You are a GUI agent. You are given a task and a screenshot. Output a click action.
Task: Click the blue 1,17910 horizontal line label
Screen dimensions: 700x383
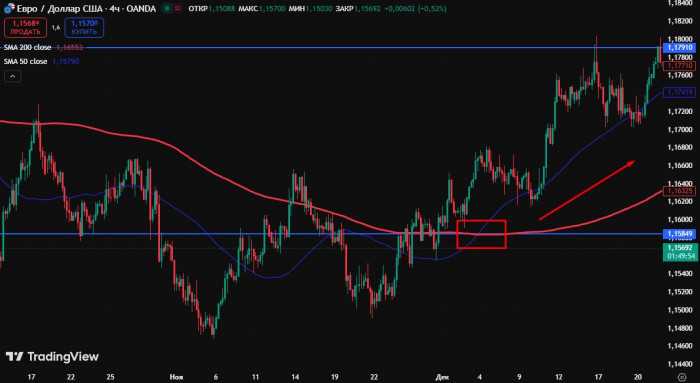tap(679, 47)
